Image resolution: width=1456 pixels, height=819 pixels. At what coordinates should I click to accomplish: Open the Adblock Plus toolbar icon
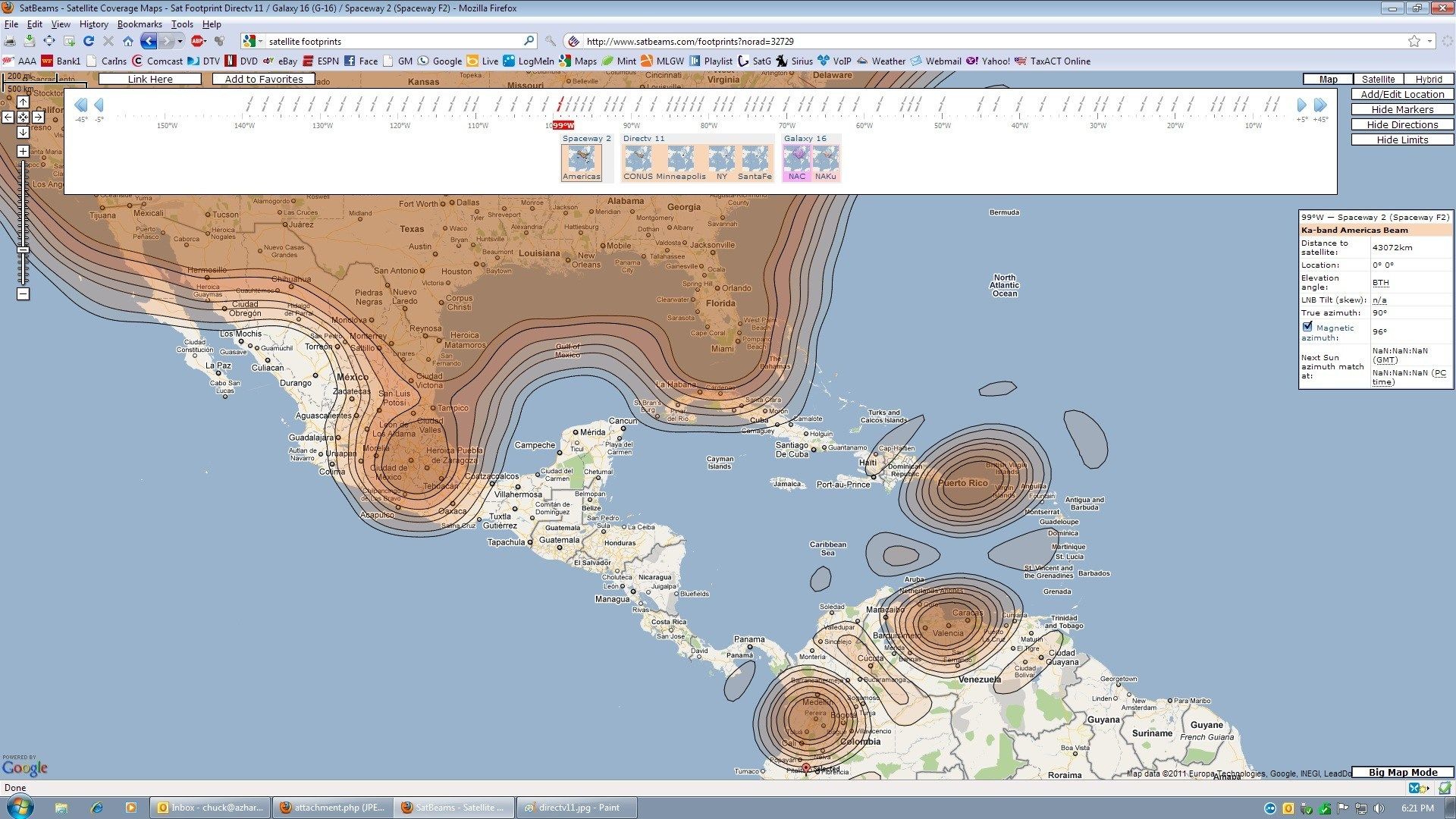point(197,41)
